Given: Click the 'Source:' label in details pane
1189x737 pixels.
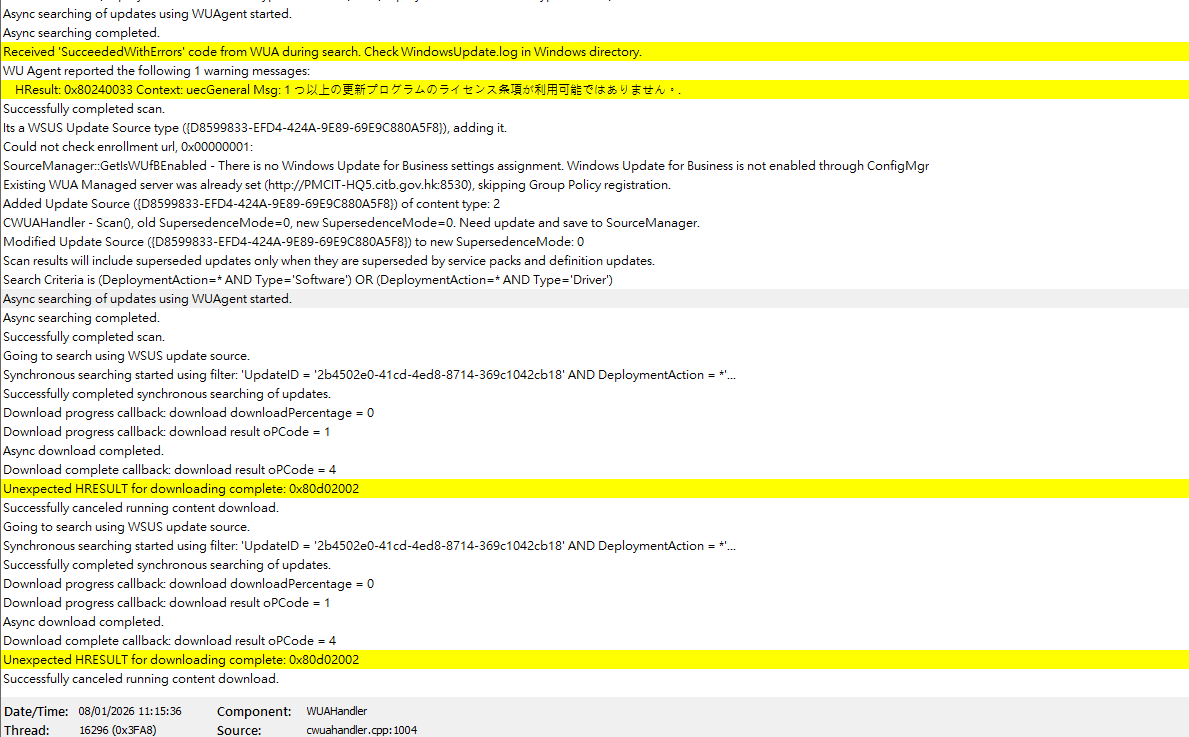Looking at the screenshot, I should [239, 730].
